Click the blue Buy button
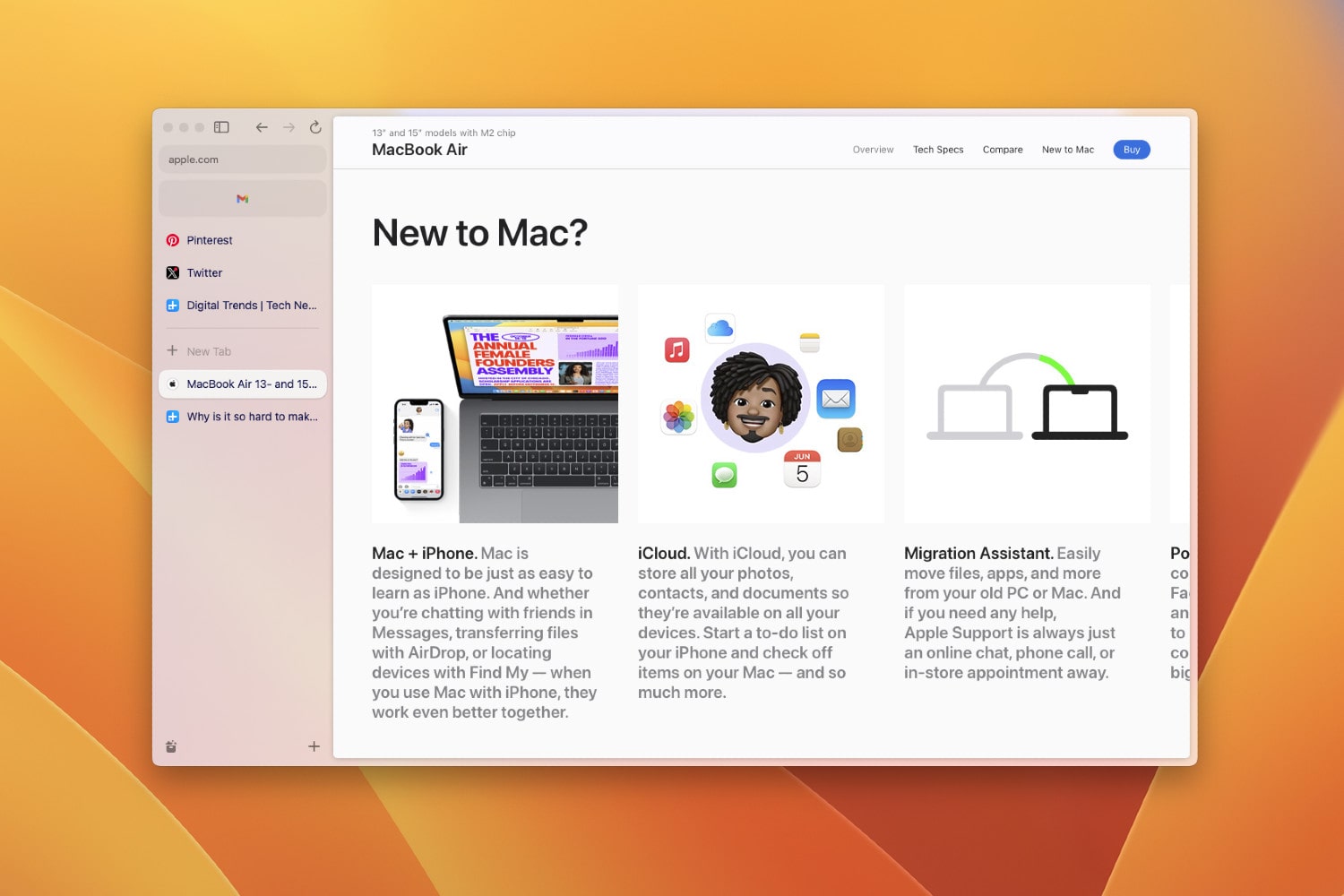This screenshot has height=896, width=1344. (1132, 150)
